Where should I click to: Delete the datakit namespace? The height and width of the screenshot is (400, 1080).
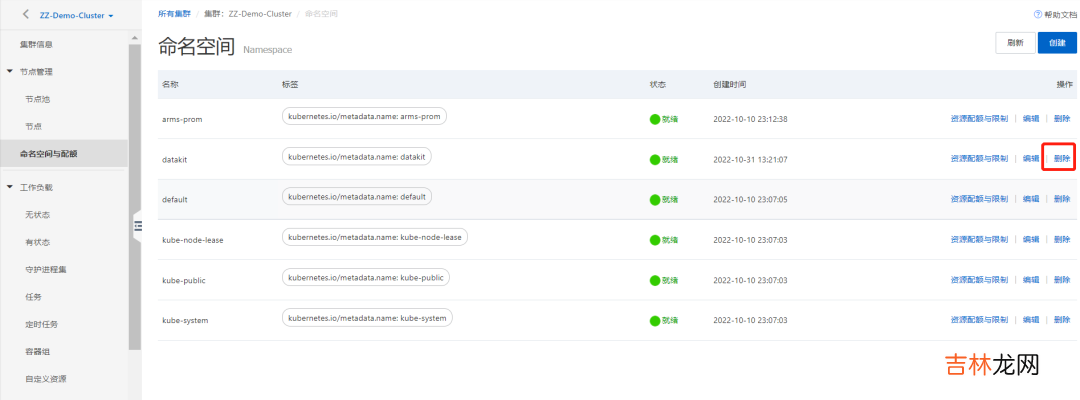click(x=1061, y=159)
